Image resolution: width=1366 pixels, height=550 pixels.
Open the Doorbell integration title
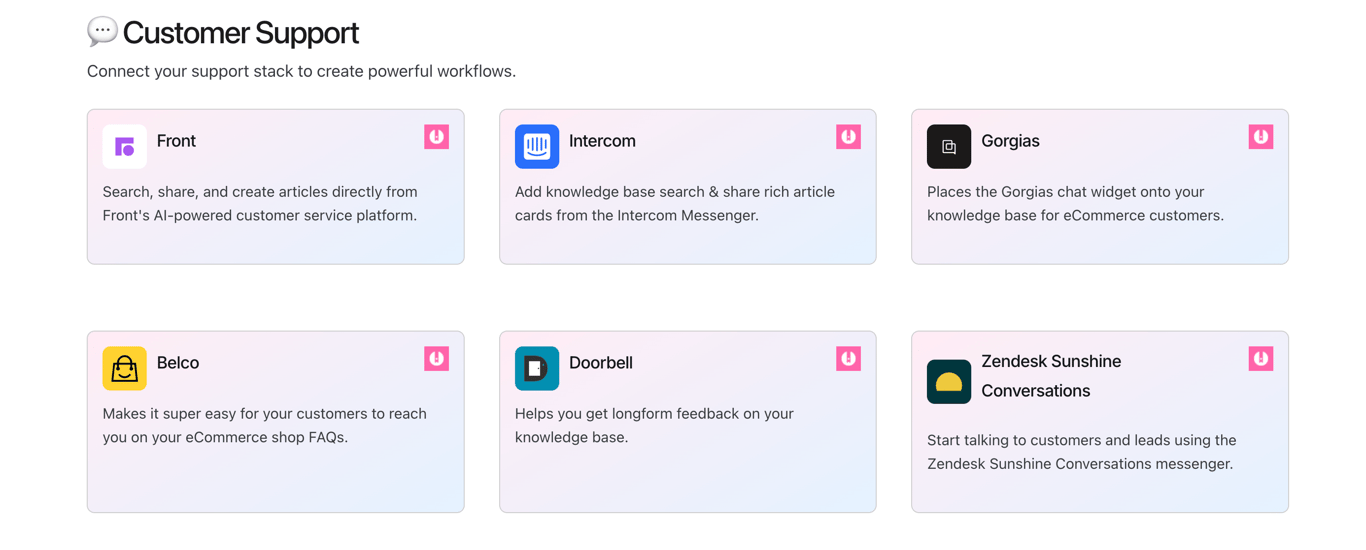click(x=601, y=363)
